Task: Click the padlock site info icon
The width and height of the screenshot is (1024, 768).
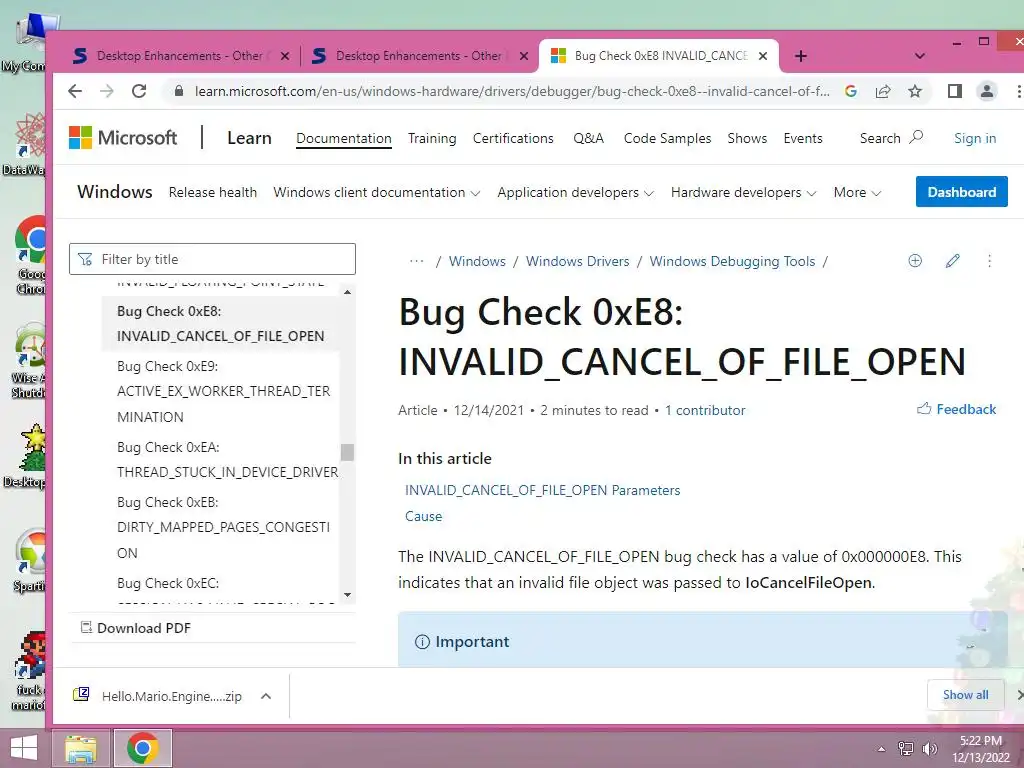Action: 178,91
